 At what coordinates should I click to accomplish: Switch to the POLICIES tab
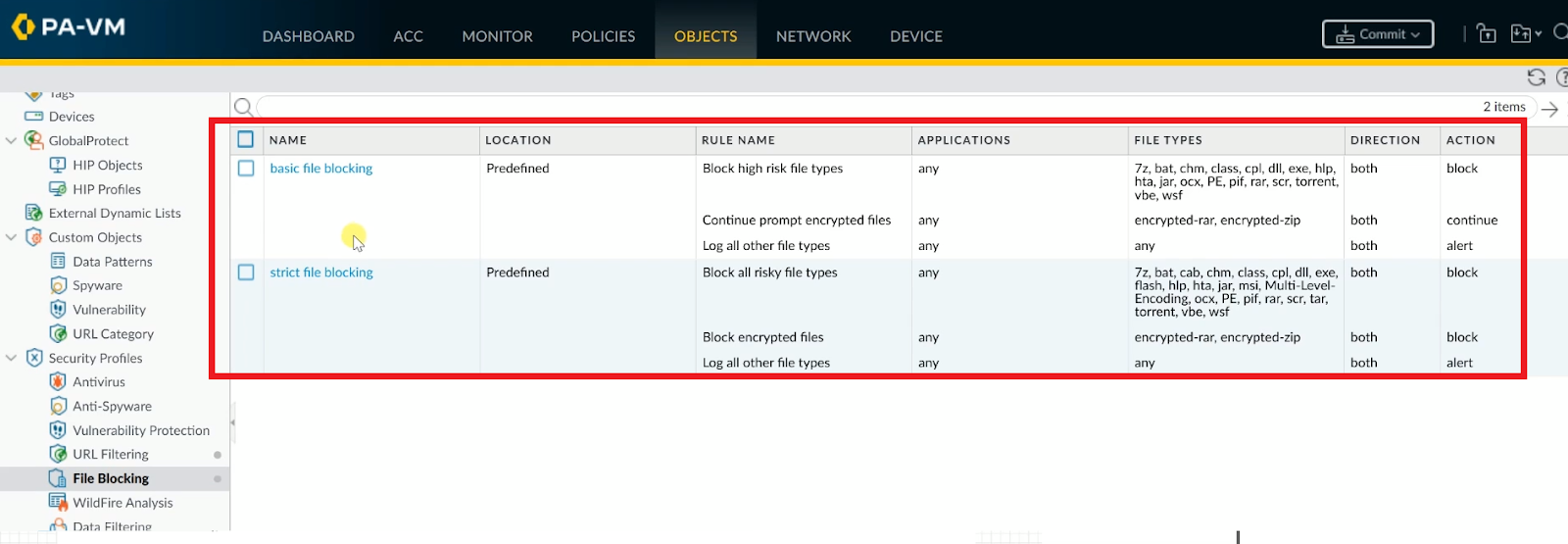click(604, 36)
